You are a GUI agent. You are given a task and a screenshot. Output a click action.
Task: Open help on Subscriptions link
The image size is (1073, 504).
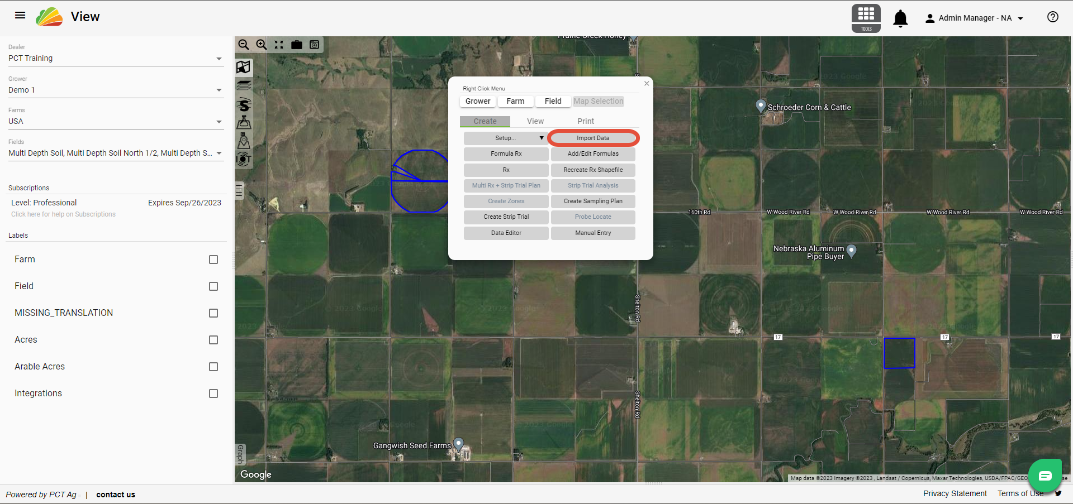(63, 215)
